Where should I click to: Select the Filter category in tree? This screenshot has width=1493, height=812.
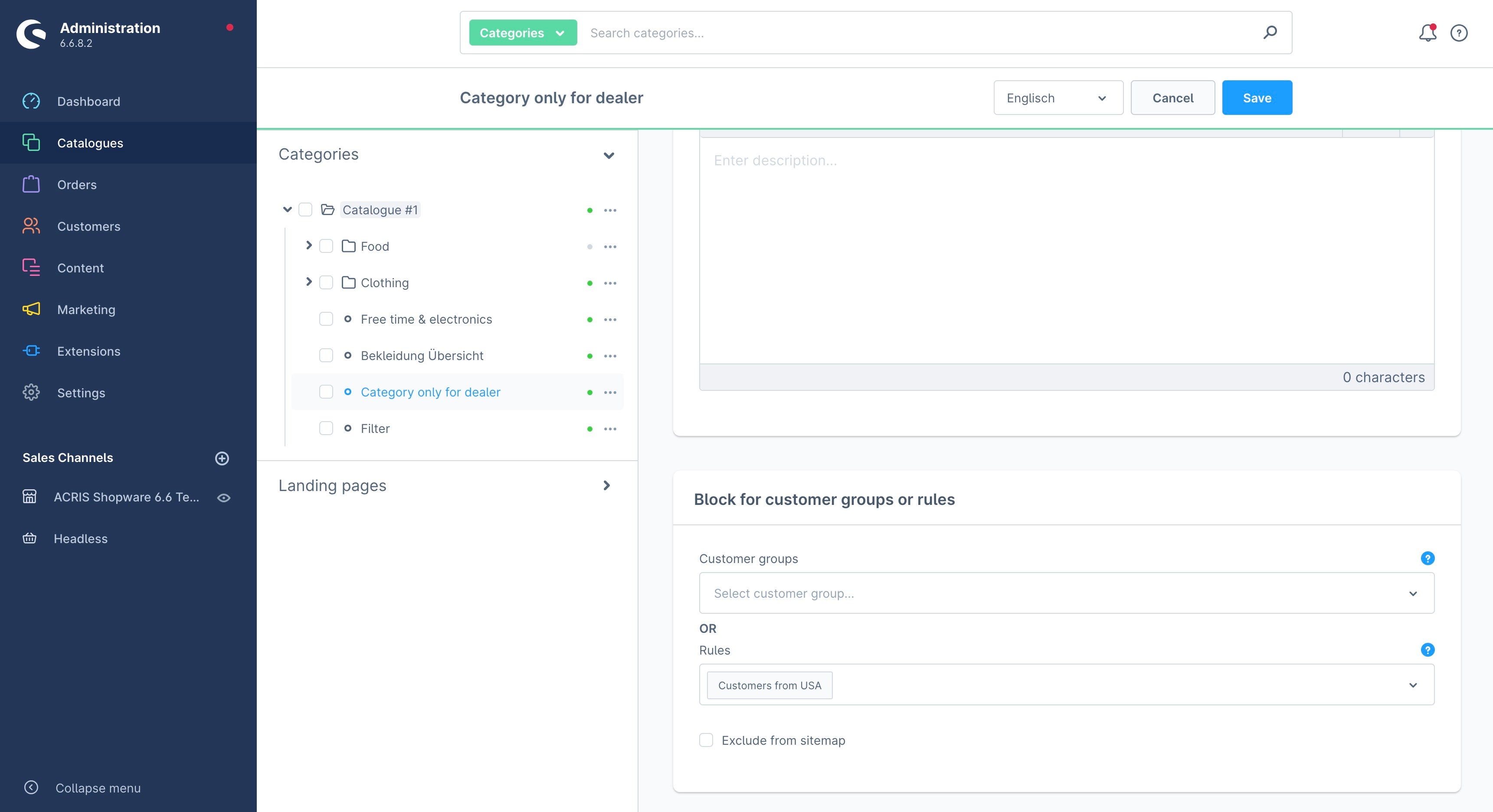tap(375, 429)
